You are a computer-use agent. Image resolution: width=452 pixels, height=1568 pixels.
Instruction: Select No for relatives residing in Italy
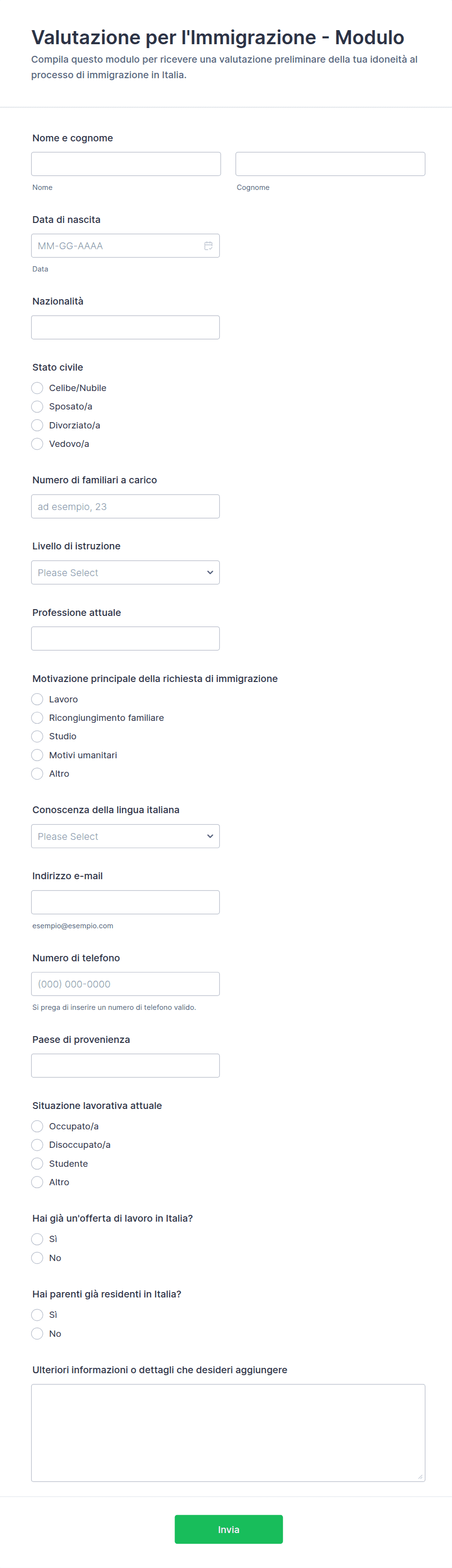[37, 1334]
